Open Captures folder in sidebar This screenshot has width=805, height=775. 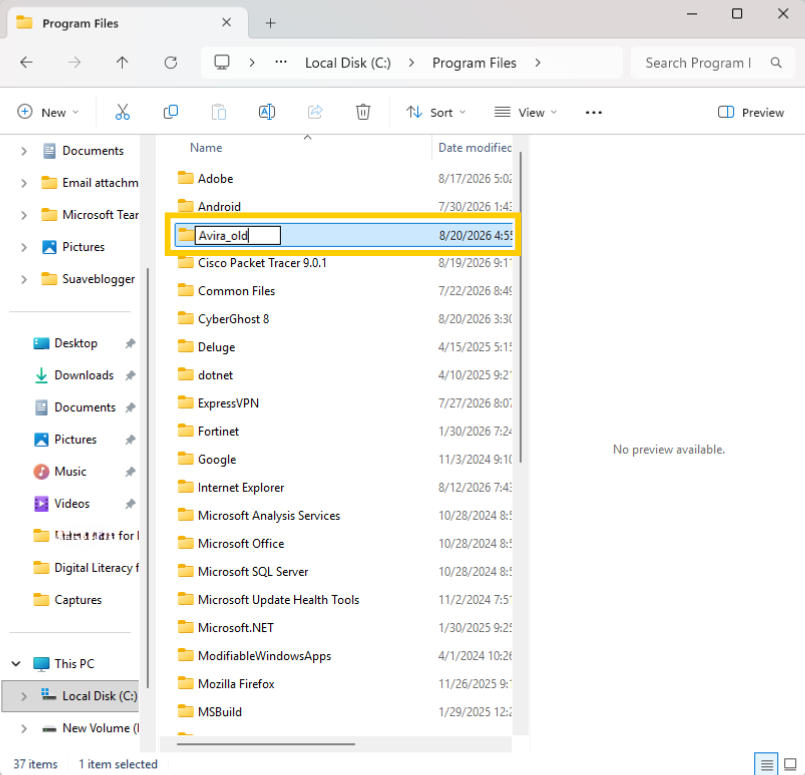[78, 600]
